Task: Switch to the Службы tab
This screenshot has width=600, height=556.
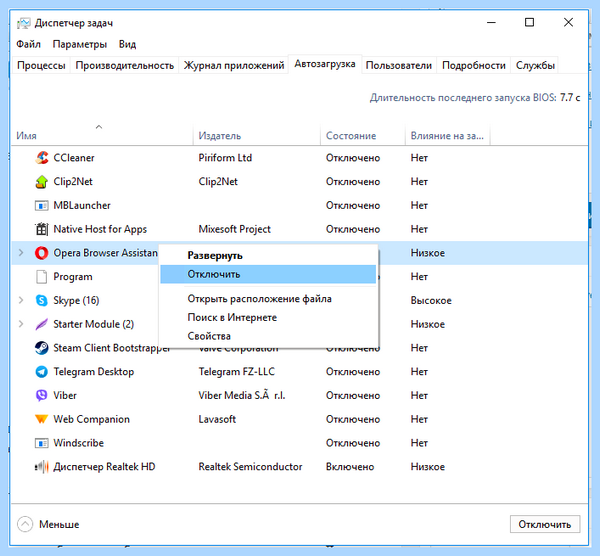Action: [x=535, y=65]
